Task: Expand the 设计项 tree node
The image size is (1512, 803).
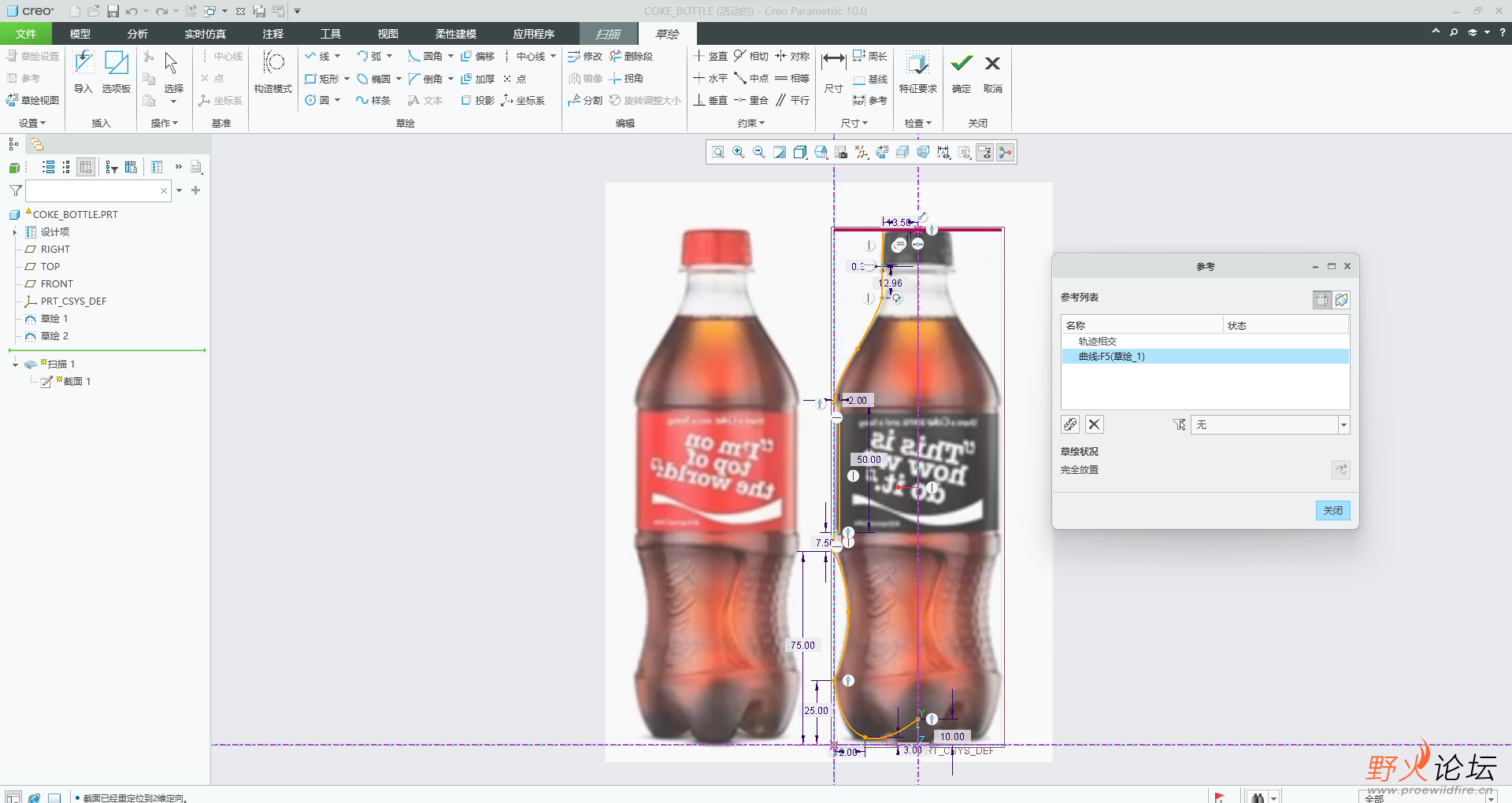Action: pyautogui.click(x=15, y=232)
